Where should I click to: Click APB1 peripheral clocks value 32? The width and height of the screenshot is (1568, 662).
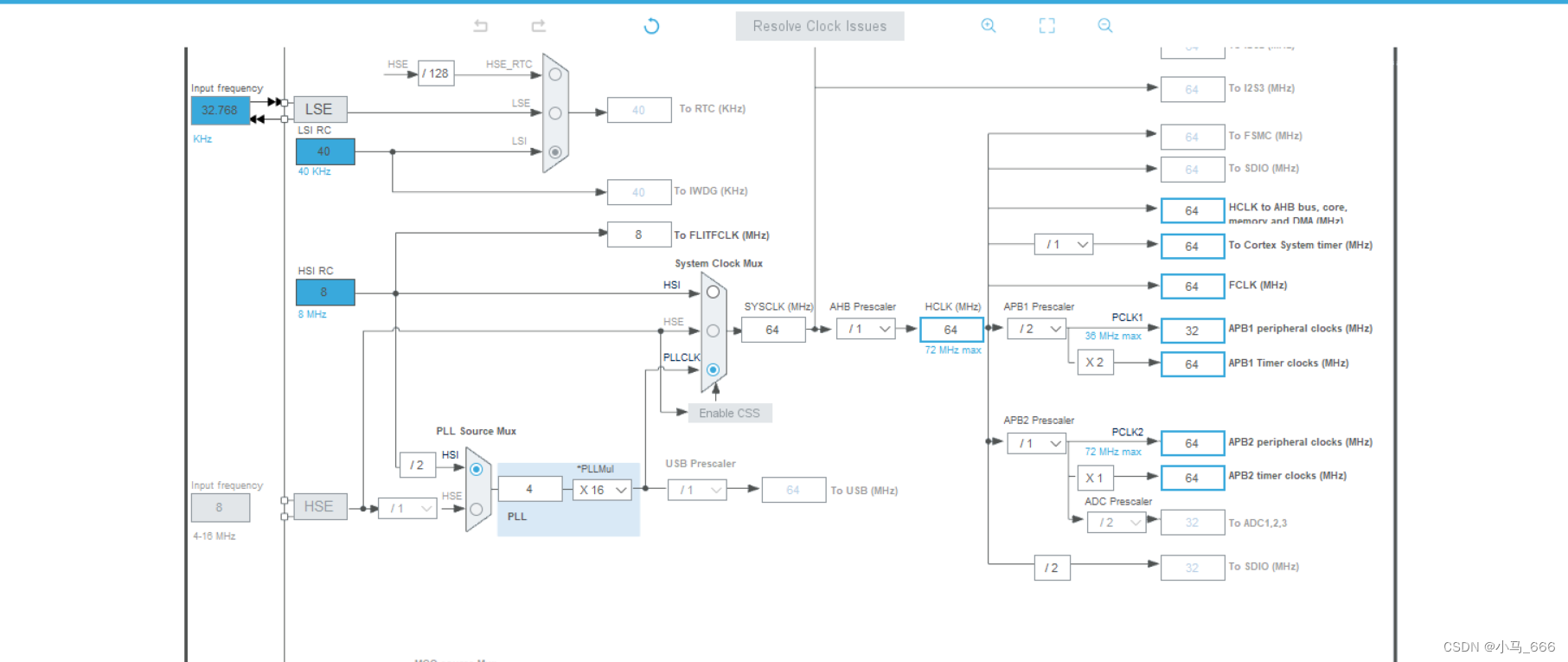[x=1193, y=331]
